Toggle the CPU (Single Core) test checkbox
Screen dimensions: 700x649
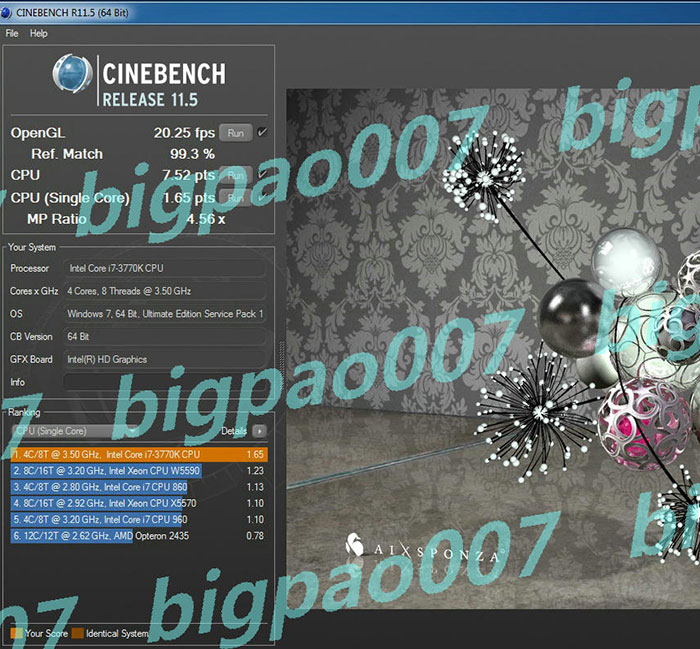[x=262, y=196]
